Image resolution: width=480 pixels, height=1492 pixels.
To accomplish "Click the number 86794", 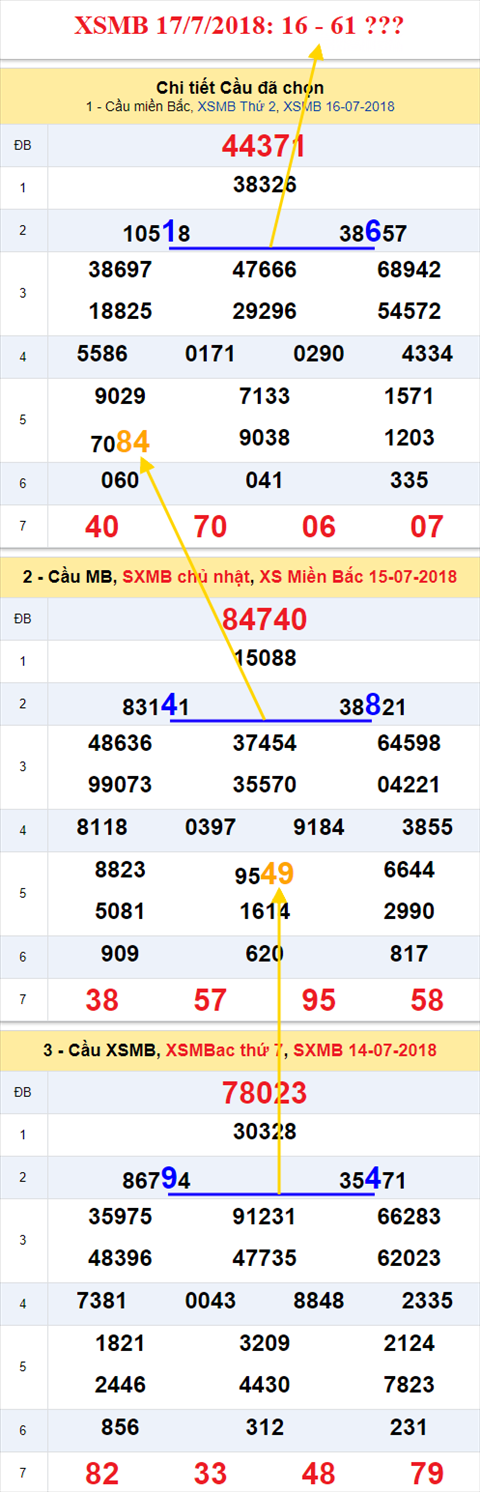I will click(156, 1180).
